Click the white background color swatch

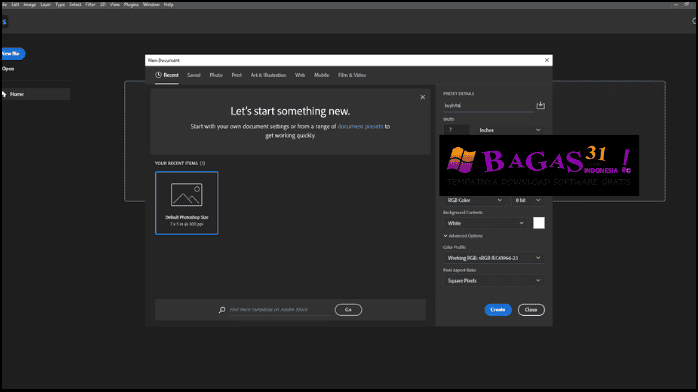click(539, 223)
